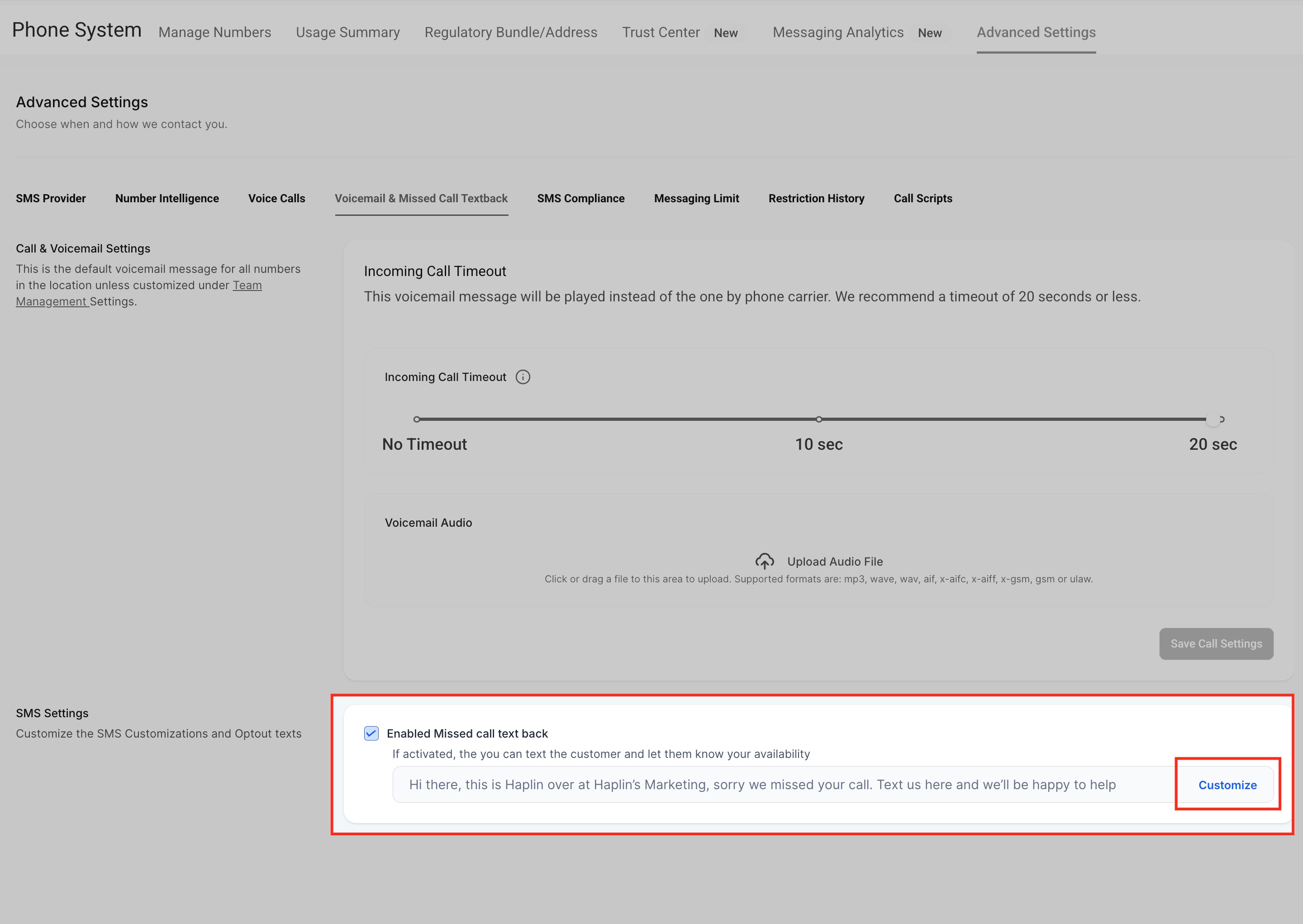Open the Number Intelligence tab
This screenshot has width=1303, height=924.
pyautogui.click(x=166, y=199)
